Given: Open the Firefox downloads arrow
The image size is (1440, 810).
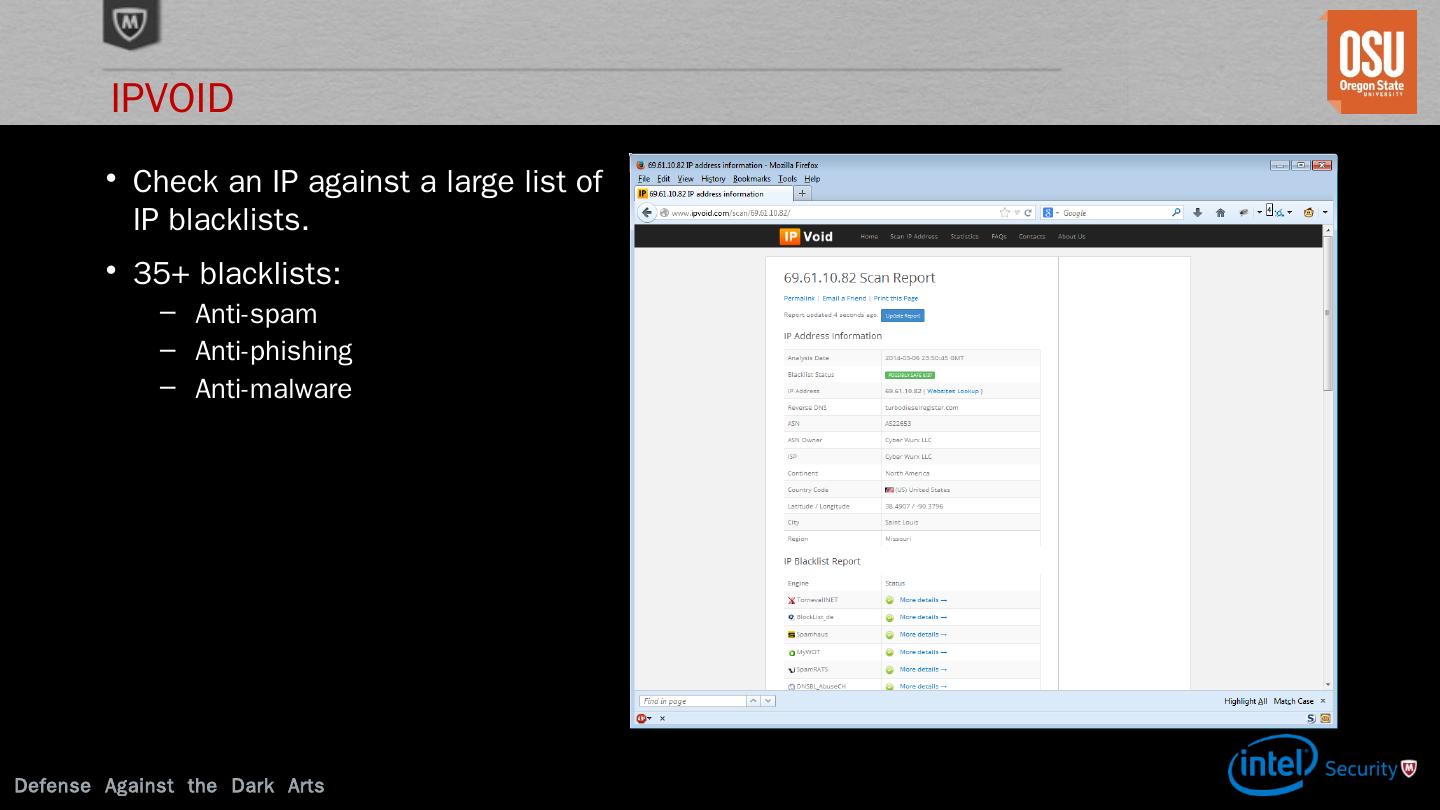Looking at the screenshot, I should tap(1198, 212).
